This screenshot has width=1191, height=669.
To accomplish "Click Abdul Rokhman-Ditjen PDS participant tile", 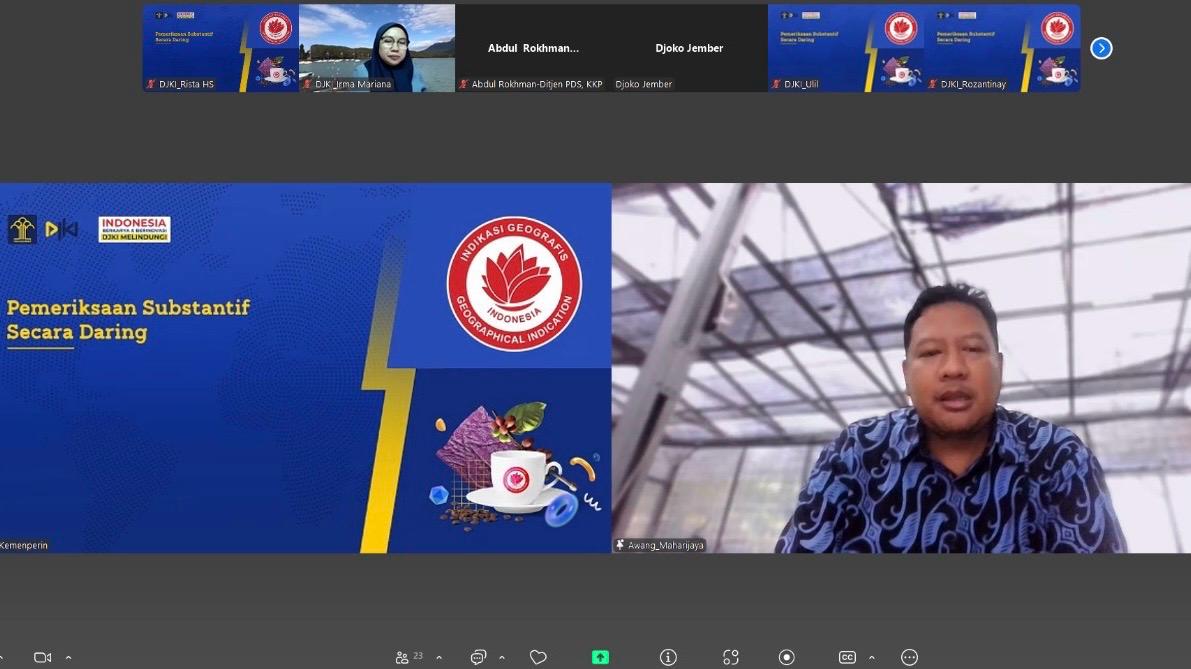I will coord(533,47).
